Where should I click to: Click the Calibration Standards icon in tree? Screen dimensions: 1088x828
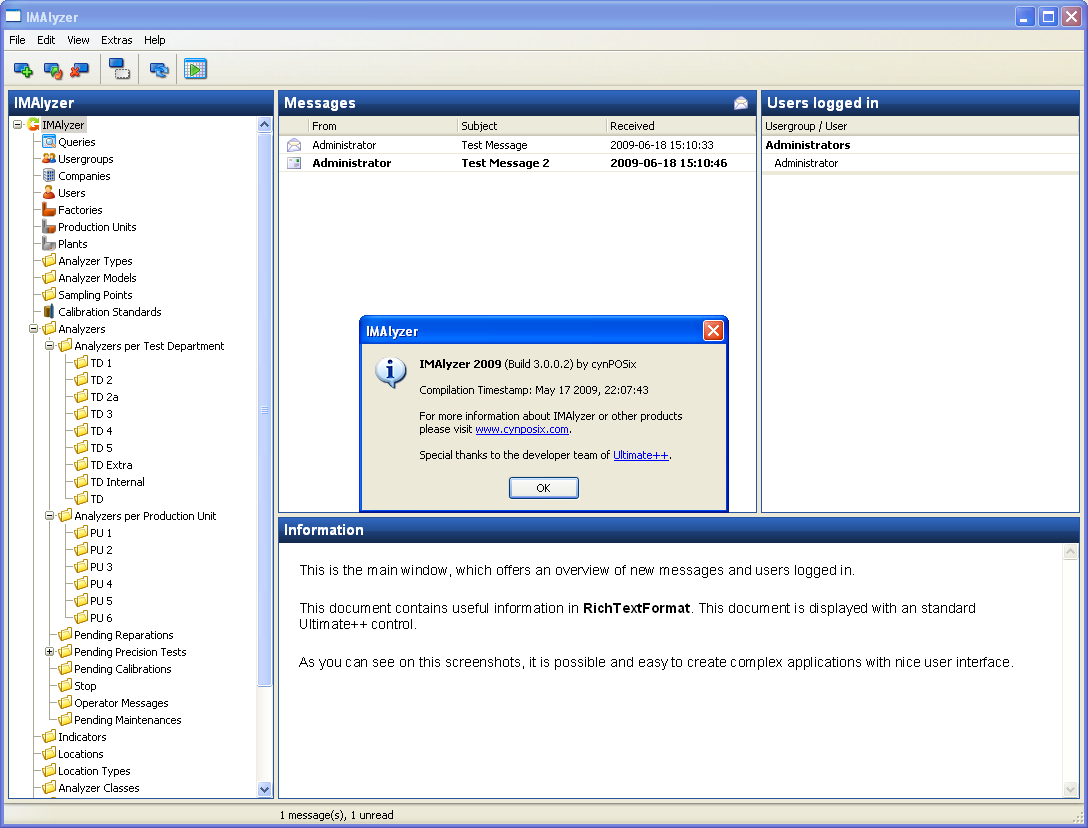click(x=49, y=312)
